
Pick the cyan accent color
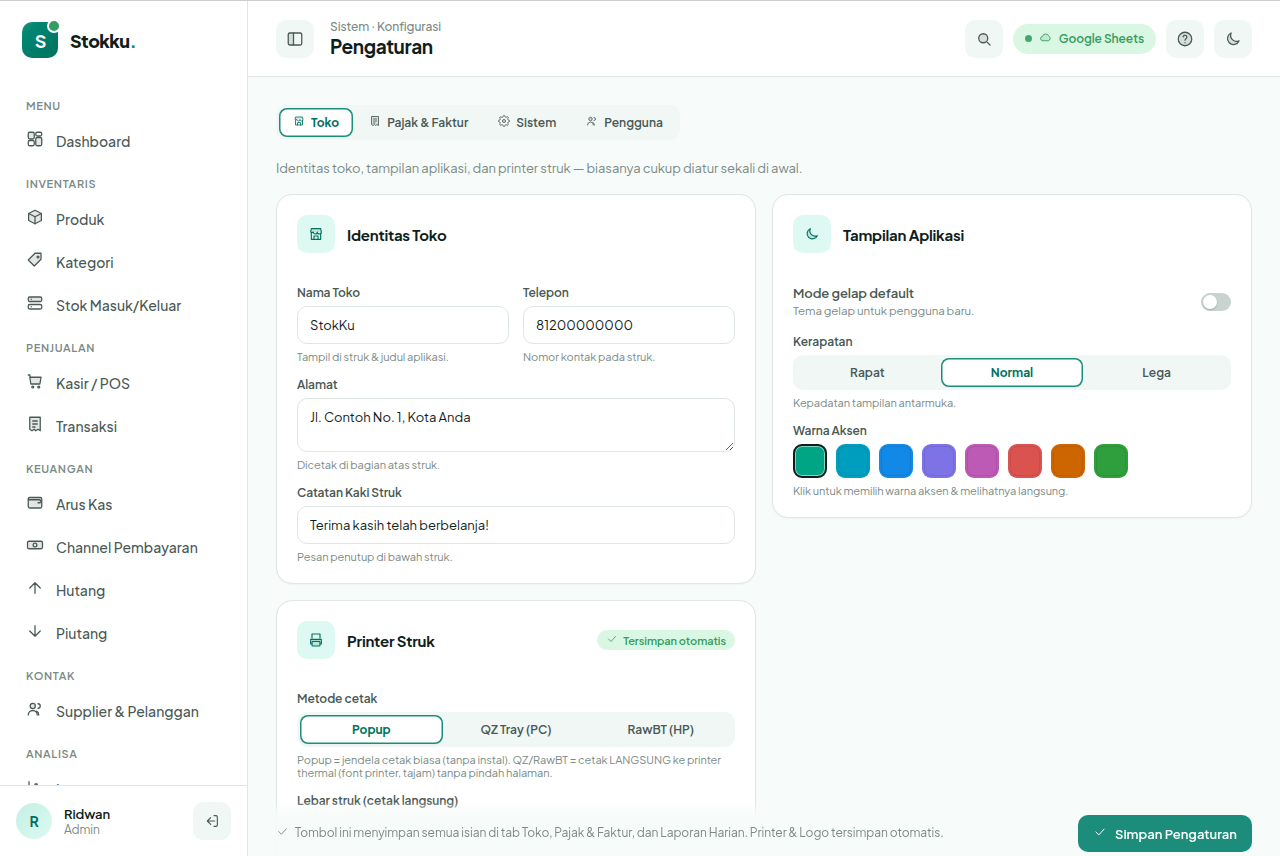(x=853, y=461)
